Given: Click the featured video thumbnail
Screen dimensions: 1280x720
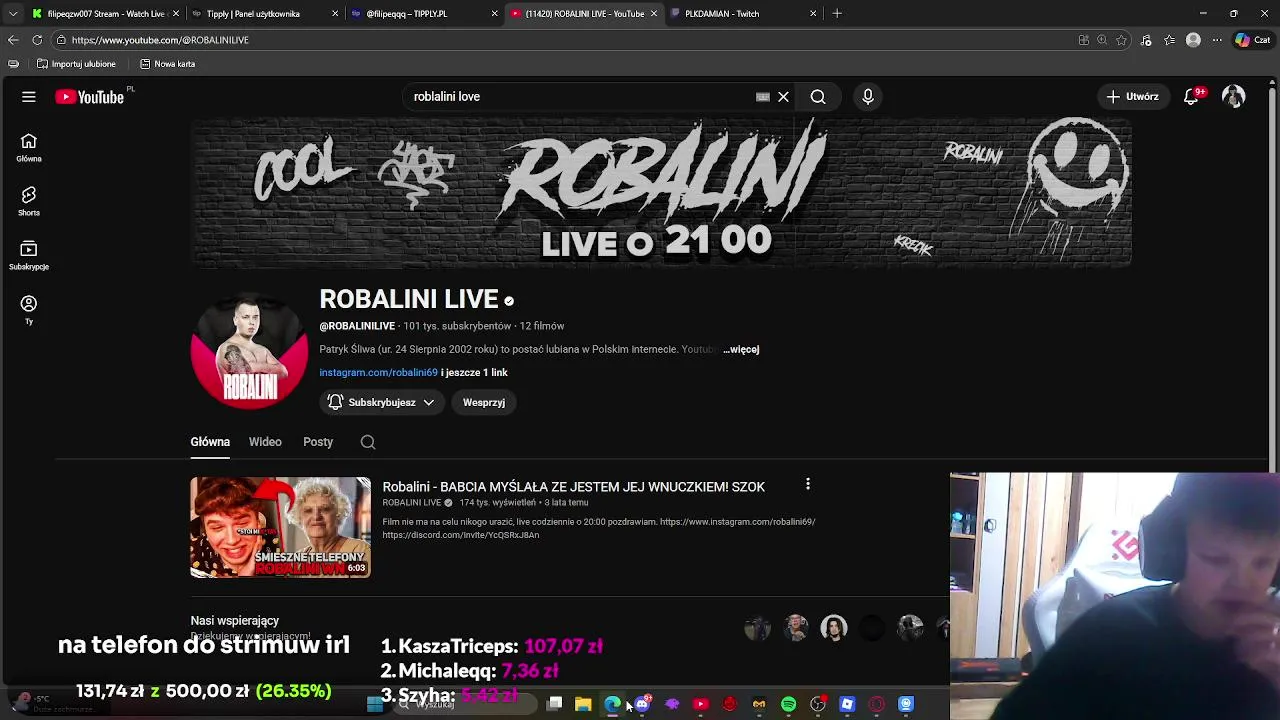Looking at the screenshot, I should 280,527.
